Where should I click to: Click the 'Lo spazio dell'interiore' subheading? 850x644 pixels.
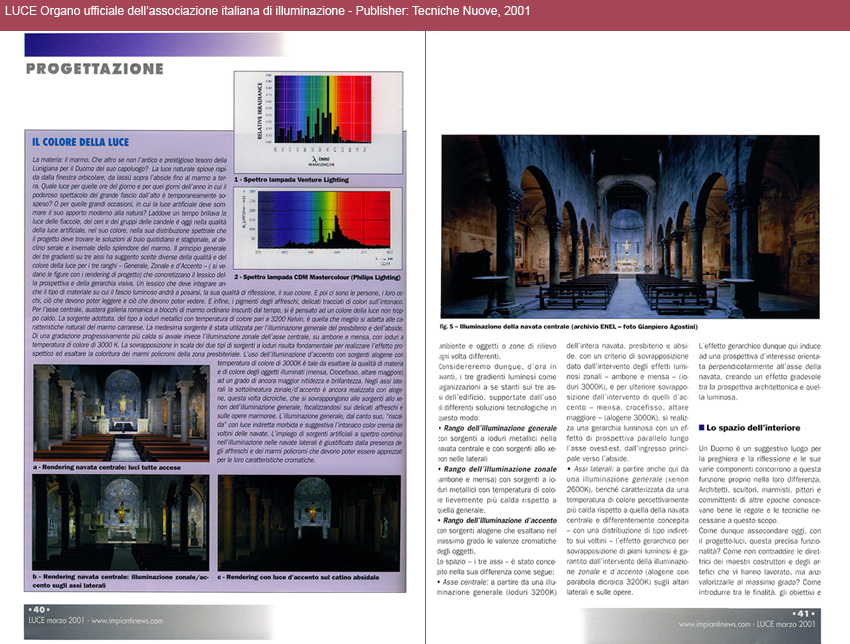click(753, 428)
